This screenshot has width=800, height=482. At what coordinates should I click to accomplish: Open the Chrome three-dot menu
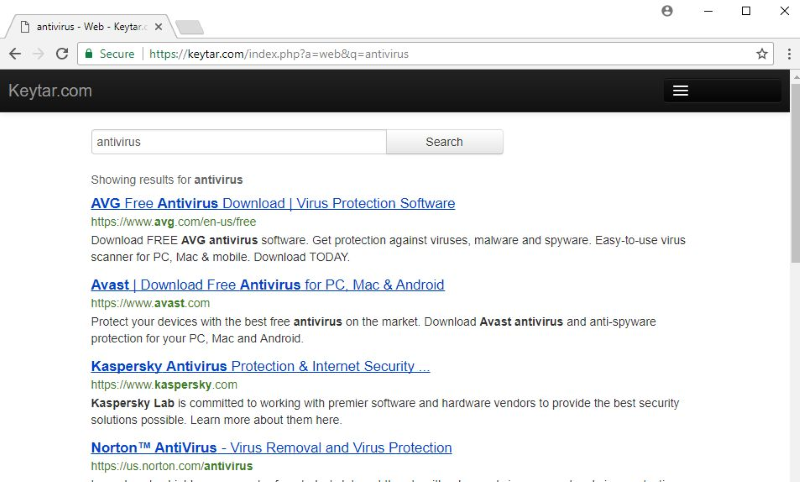787,54
